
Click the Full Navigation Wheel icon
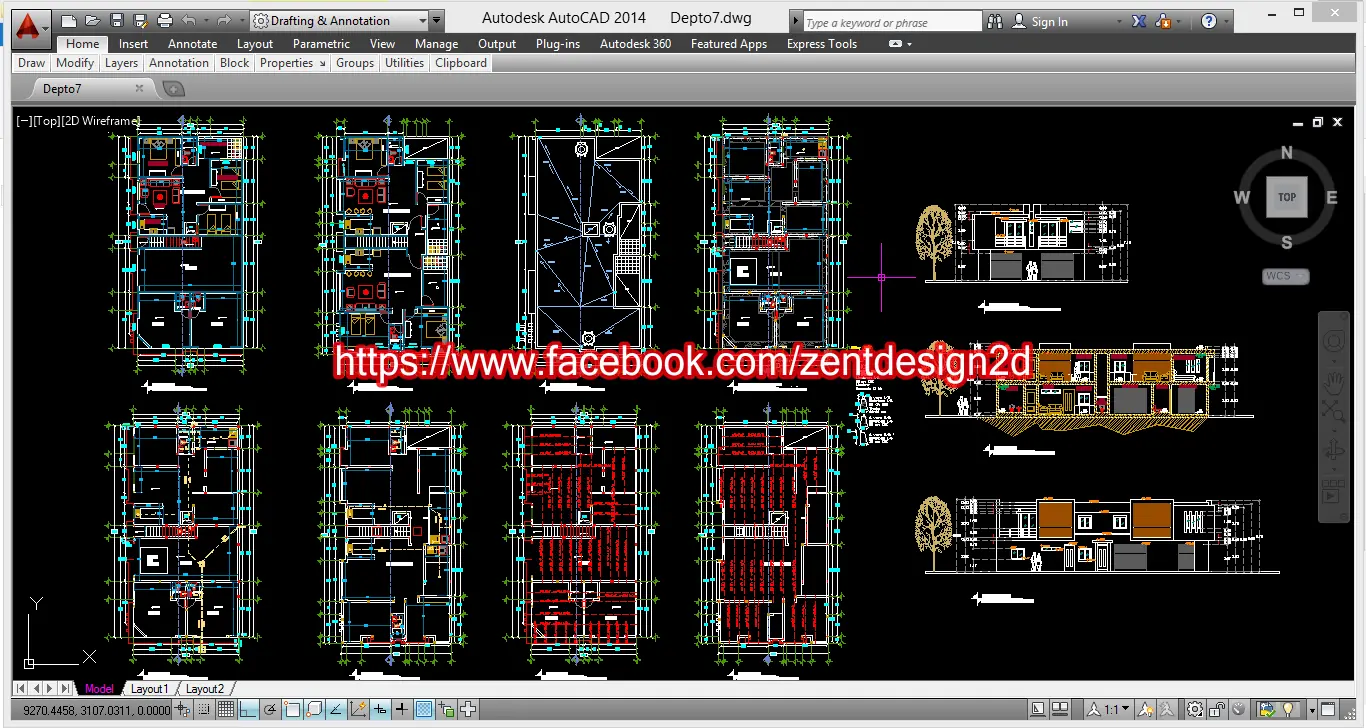pyautogui.click(x=1333, y=343)
